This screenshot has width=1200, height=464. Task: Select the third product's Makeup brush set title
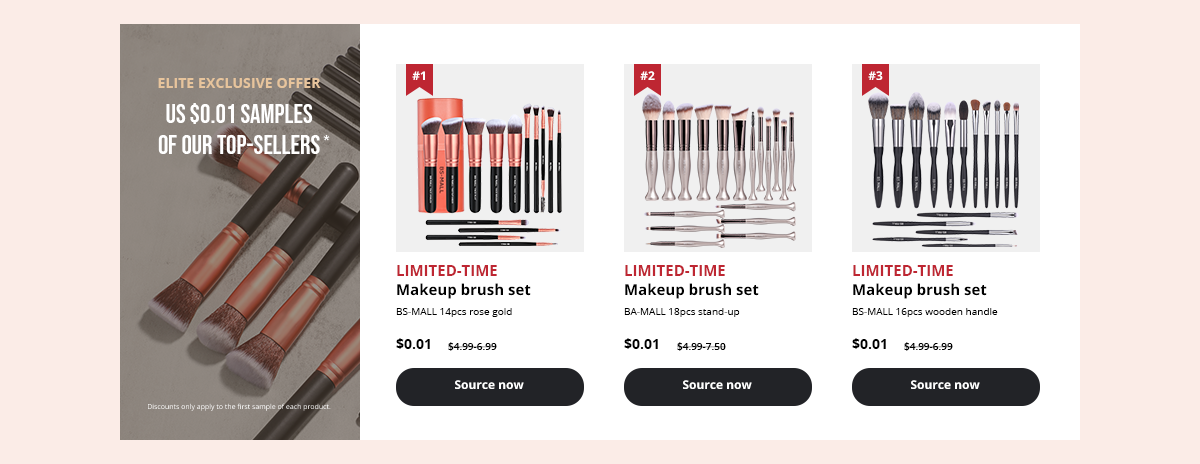919,291
